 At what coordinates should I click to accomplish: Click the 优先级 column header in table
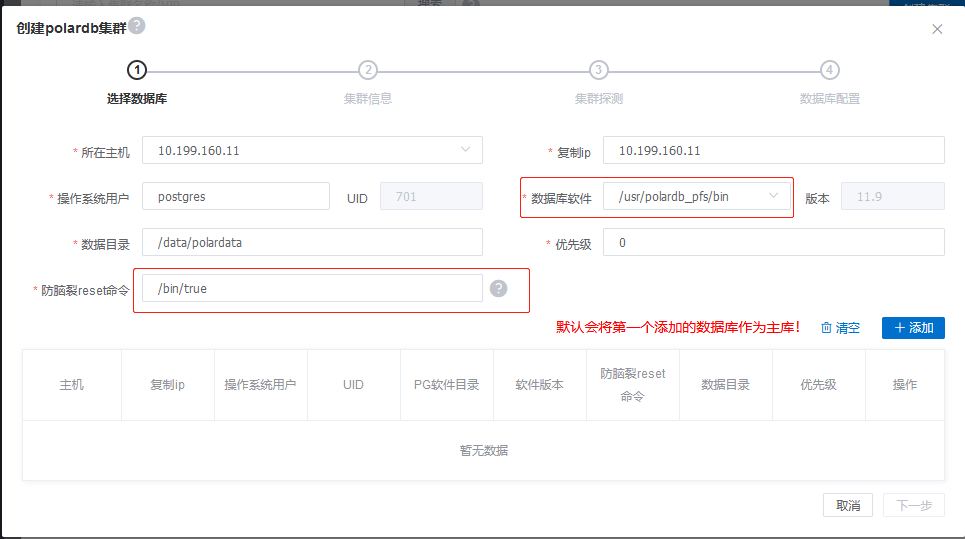[819, 385]
